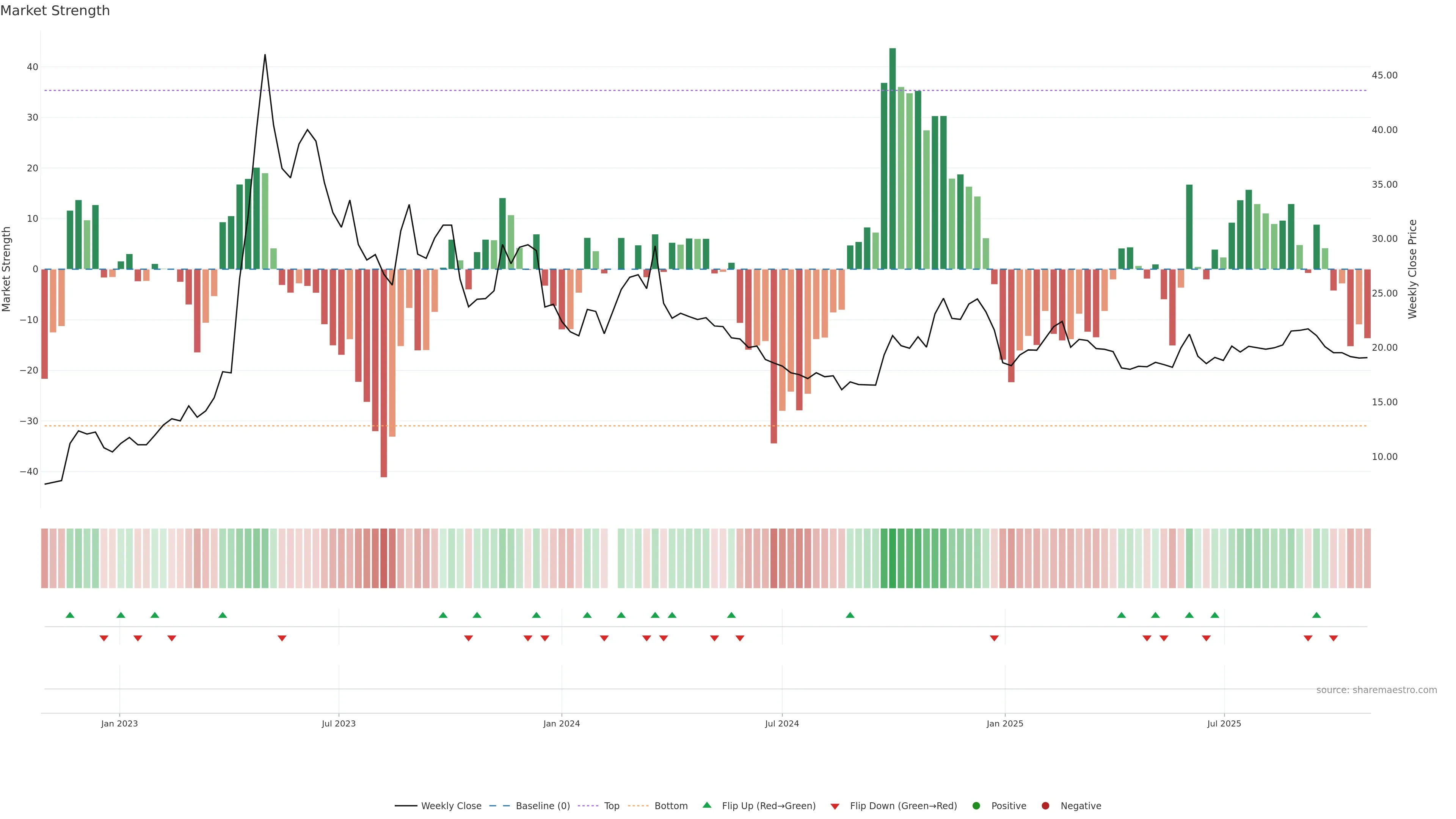The height and width of the screenshot is (819, 1456).
Task: Click the tallest green strength bar
Action: 893,158
